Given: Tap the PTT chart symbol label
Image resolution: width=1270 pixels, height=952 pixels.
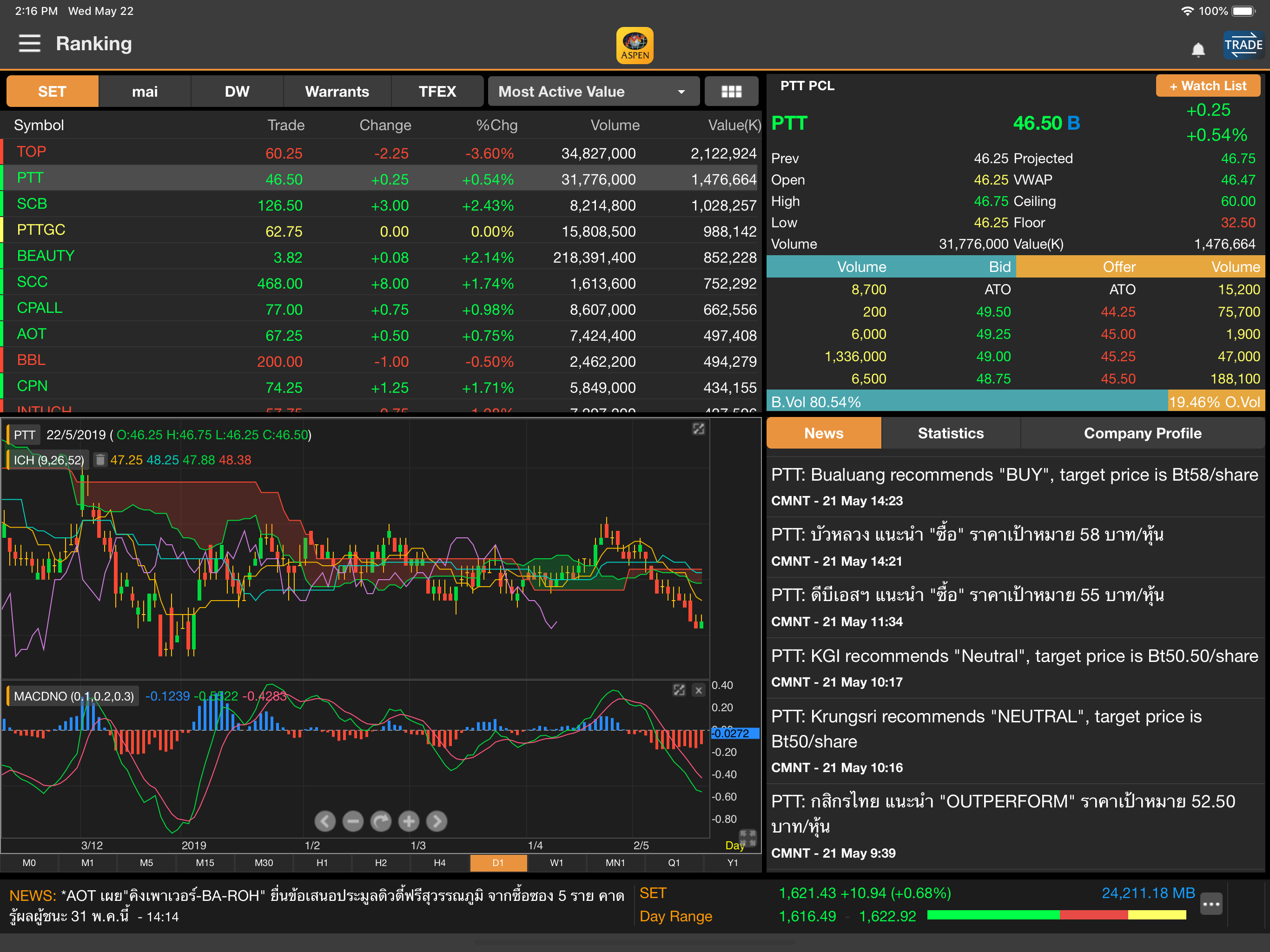Looking at the screenshot, I should 24,435.
